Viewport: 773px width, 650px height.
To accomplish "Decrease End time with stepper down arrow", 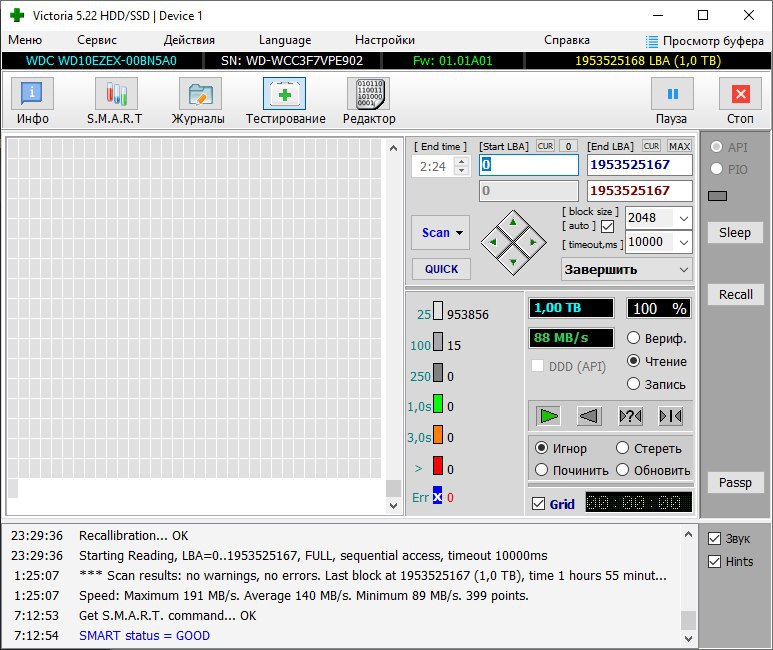I will coord(461,171).
